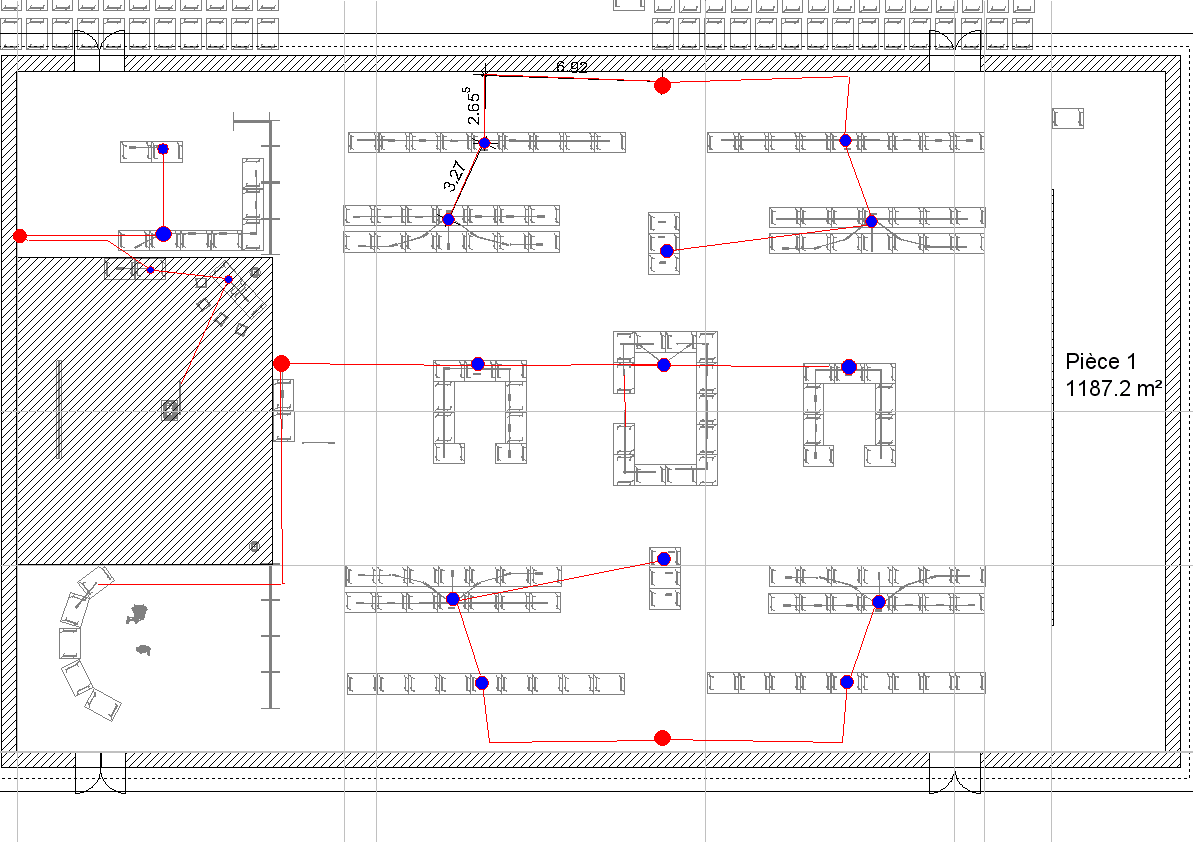Select the "Pièce 1" room label

pos(1101,361)
